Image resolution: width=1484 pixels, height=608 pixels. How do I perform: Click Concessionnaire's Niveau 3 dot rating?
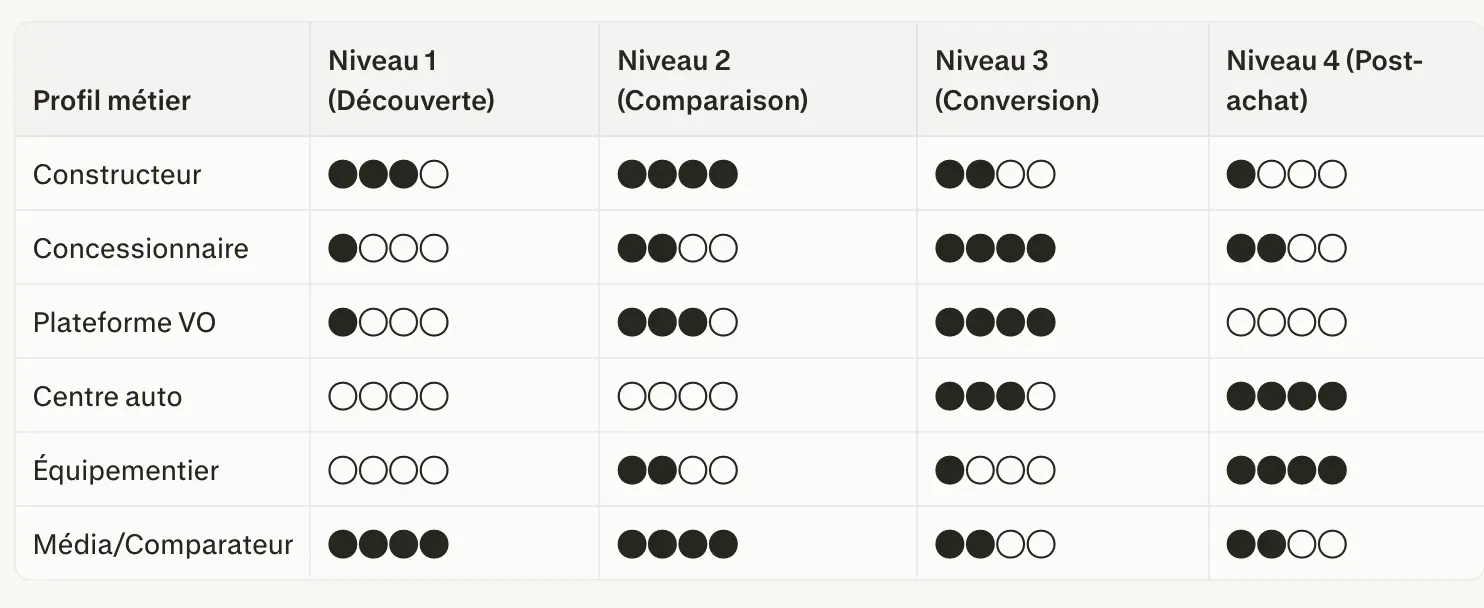[995, 249]
